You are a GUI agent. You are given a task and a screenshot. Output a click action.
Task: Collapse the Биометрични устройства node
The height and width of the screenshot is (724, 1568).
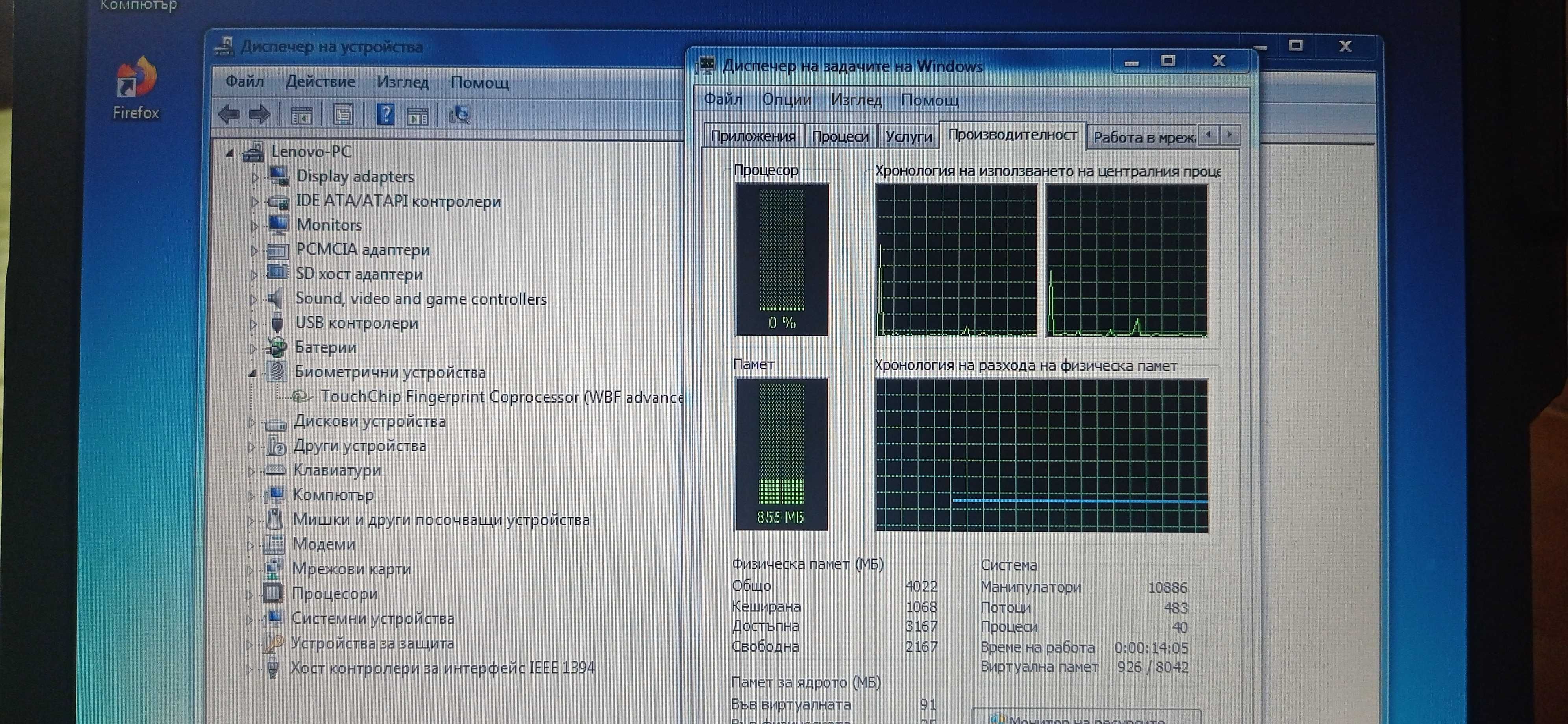[252, 373]
